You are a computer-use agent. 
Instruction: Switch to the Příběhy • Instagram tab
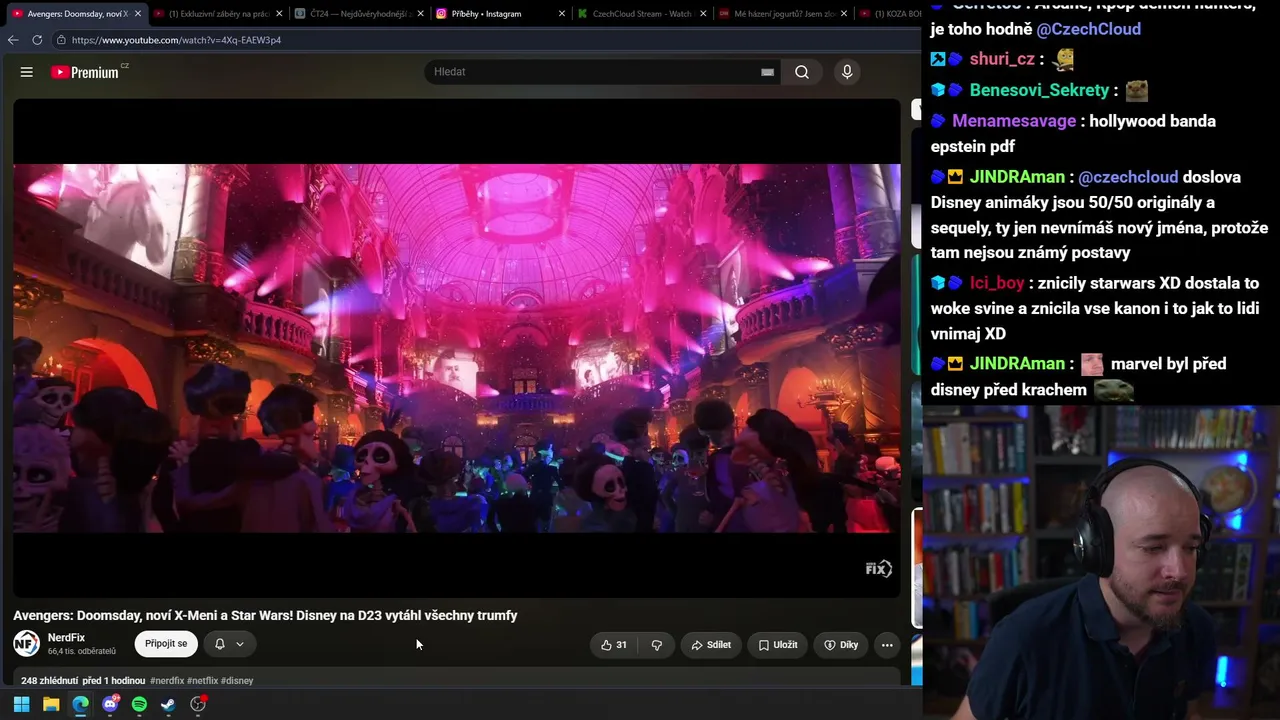pos(500,14)
